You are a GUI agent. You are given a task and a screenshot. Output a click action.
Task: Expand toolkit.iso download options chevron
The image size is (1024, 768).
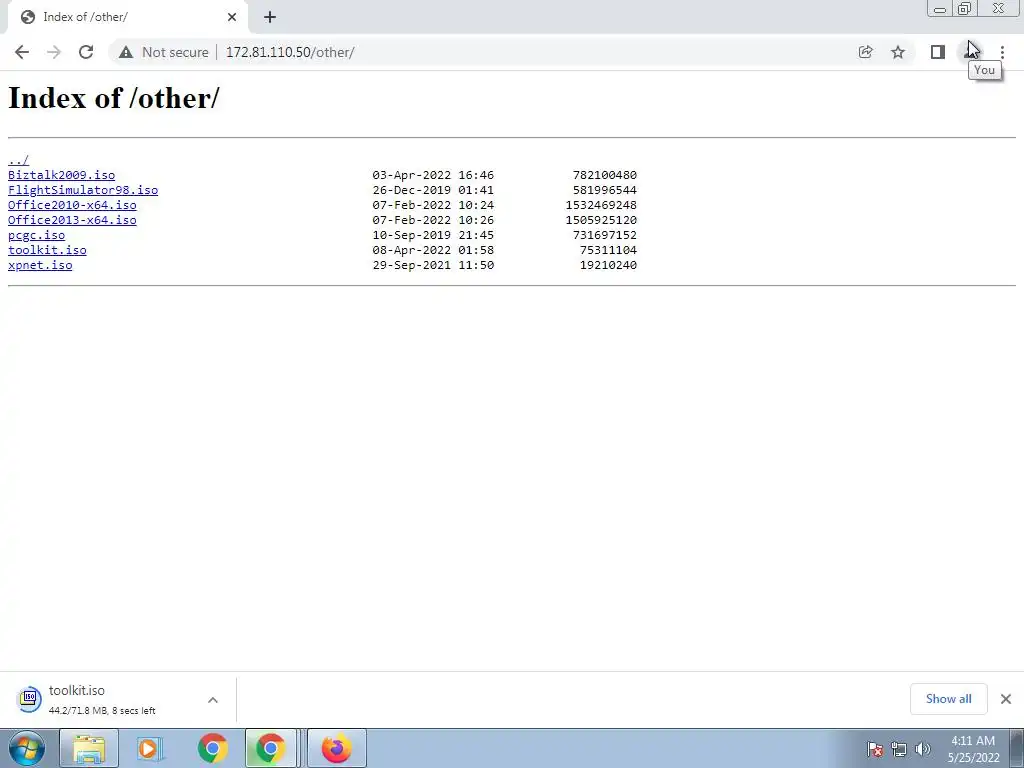[213, 700]
